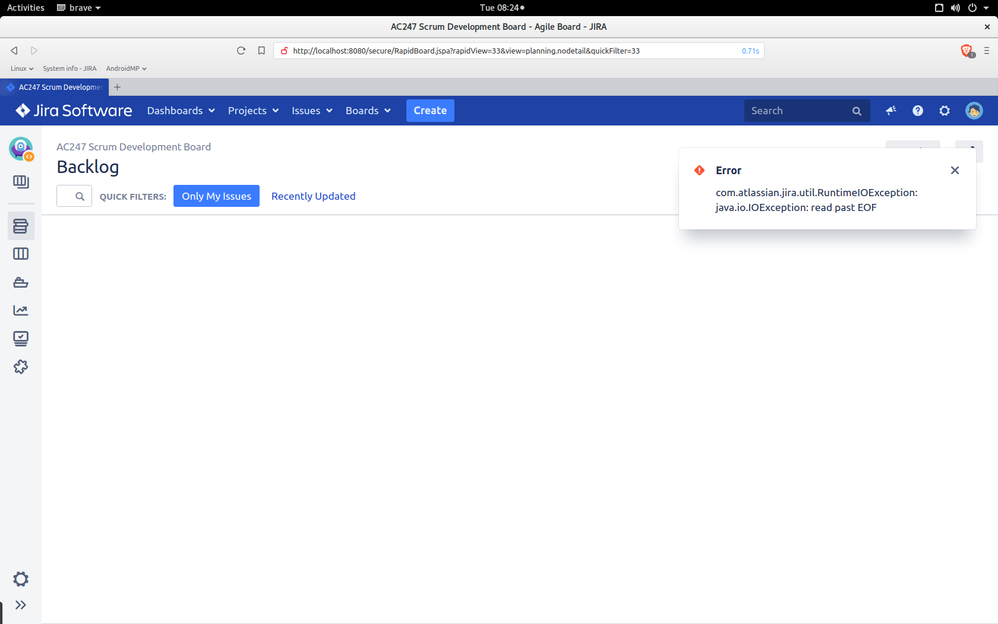Open Releases via the ship icon
Image resolution: width=998 pixels, height=624 pixels.
pyautogui.click(x=21, y=282)
